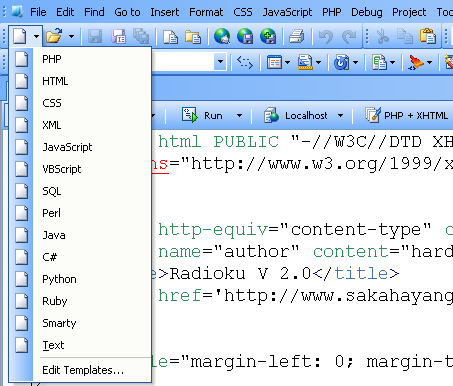Pick Ruby in the template menu
Image resolution: width=453 pixels, height=386 pixels.
coord(80,301)
